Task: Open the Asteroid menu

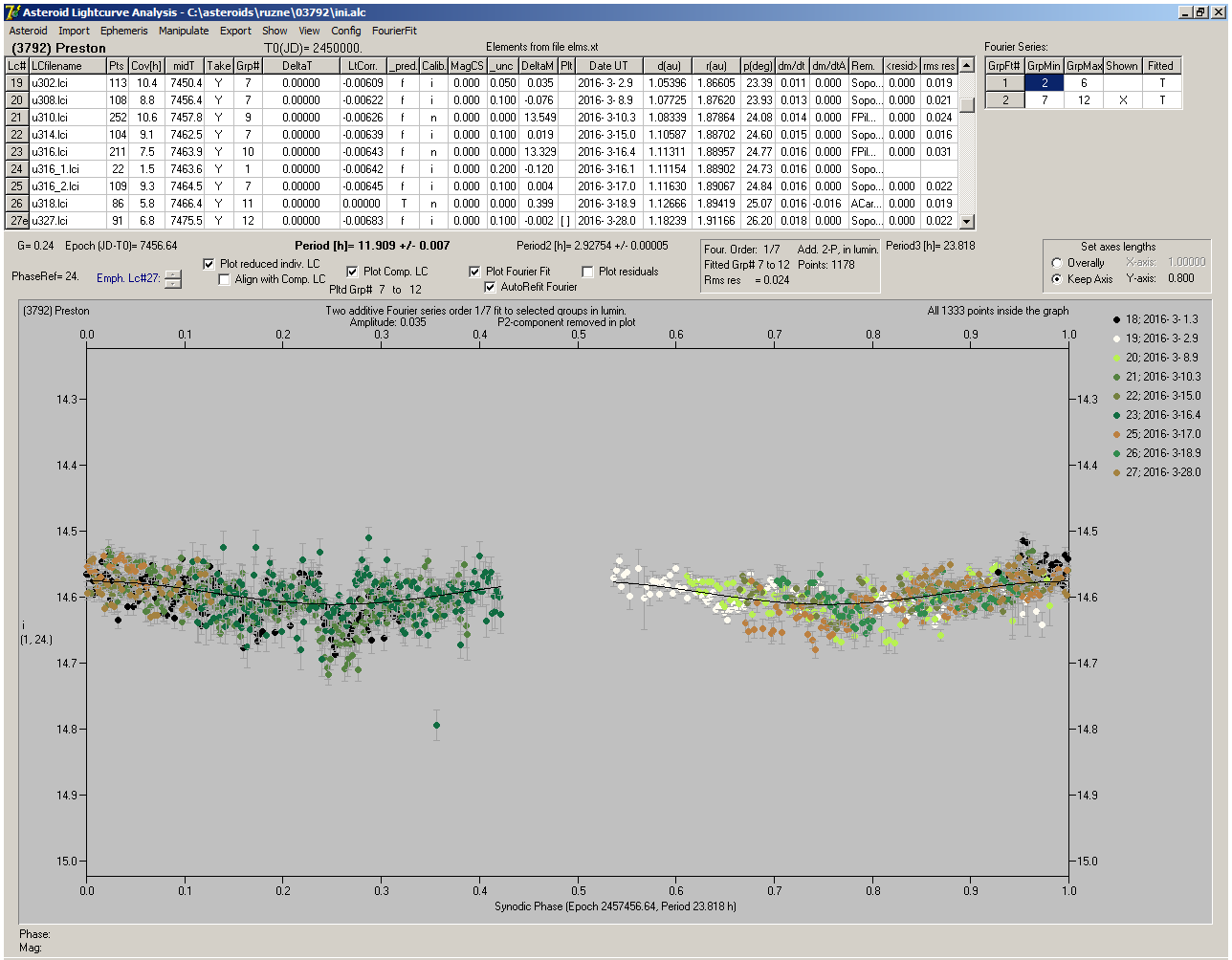Action: [28, 31]
